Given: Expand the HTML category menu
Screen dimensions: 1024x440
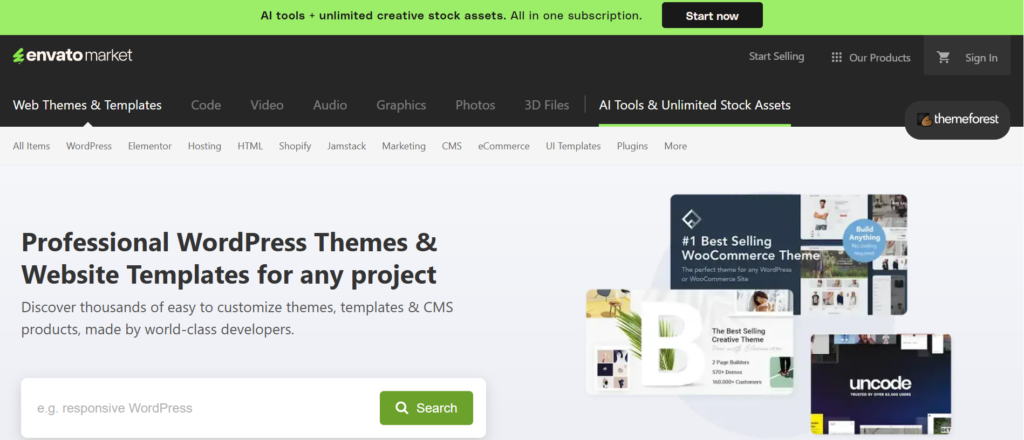Looking at the screenshot, I should click(x=250, y=146).
